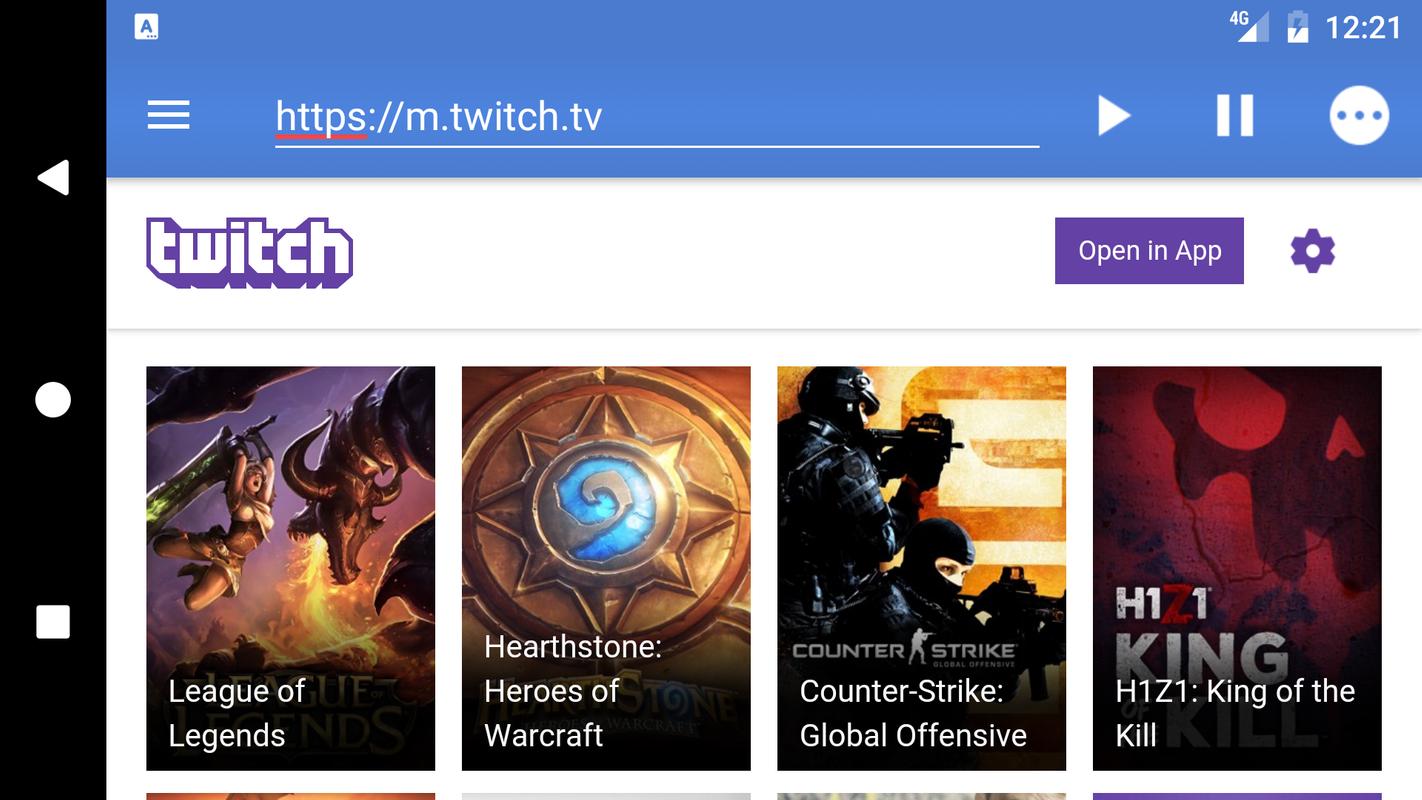Tap the Open in App button
Screen dimensions: 1422x800
pyautogui.click(x=1149, y=251)
